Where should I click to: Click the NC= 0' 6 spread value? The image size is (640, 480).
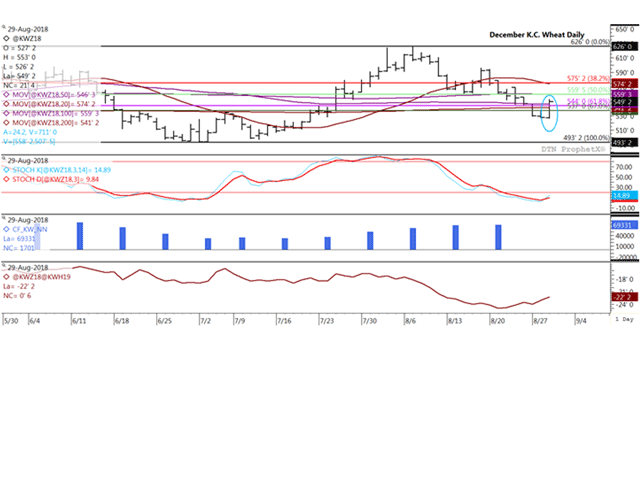17,296
